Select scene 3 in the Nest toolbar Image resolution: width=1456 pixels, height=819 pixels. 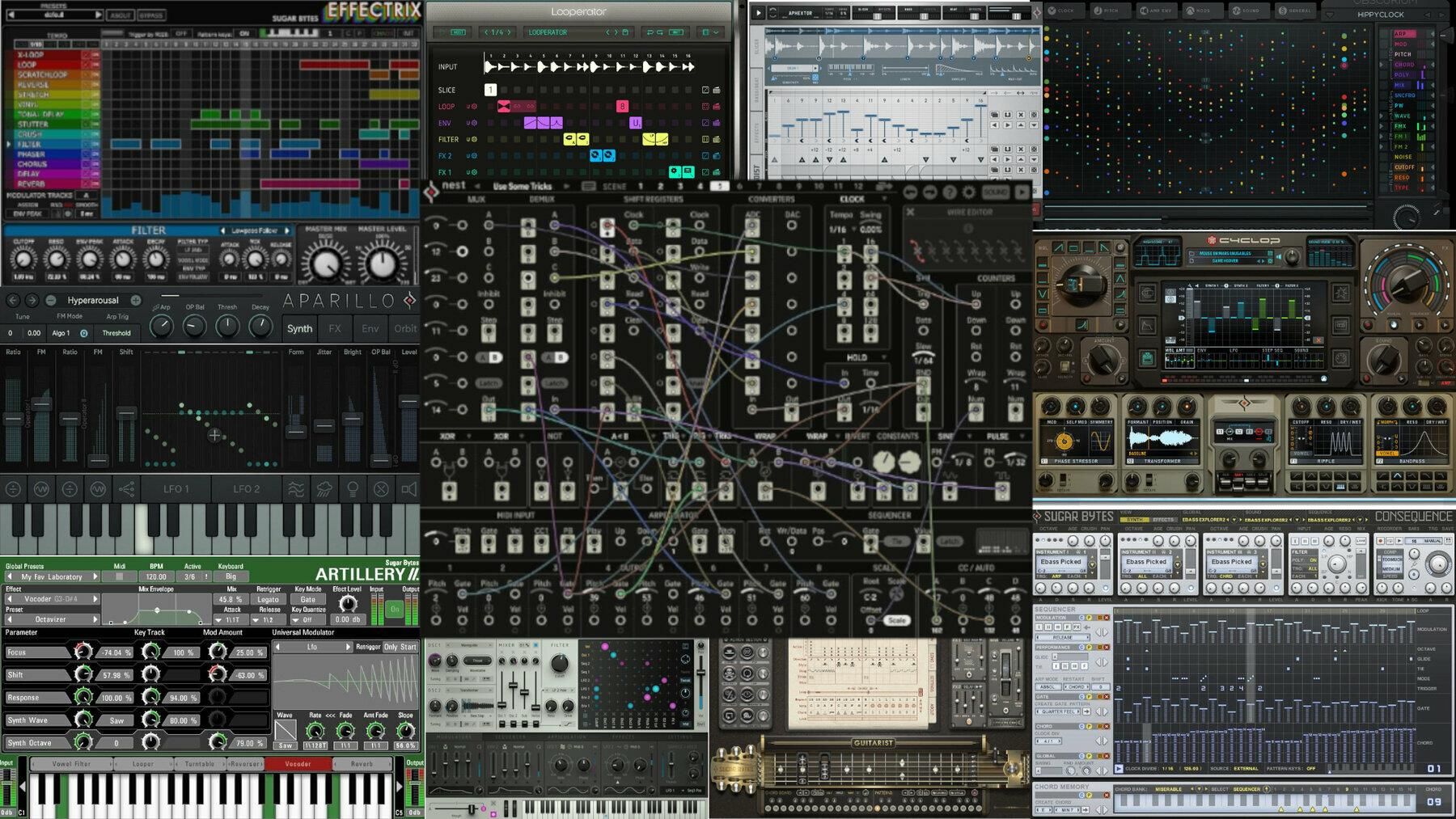click(x=680, y=186)
